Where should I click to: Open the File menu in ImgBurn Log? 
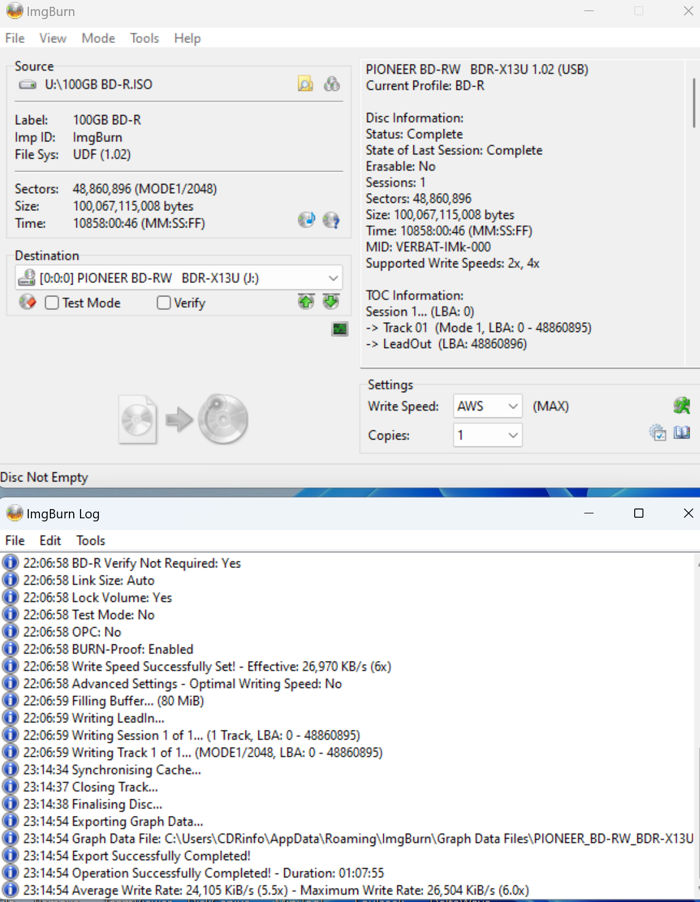point(15,540)
